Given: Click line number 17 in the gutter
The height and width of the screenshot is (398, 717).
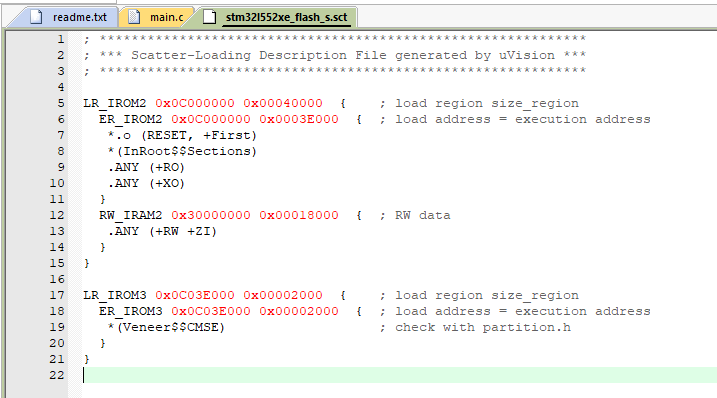Looking at the screenshot, I should tap(57, 296).
